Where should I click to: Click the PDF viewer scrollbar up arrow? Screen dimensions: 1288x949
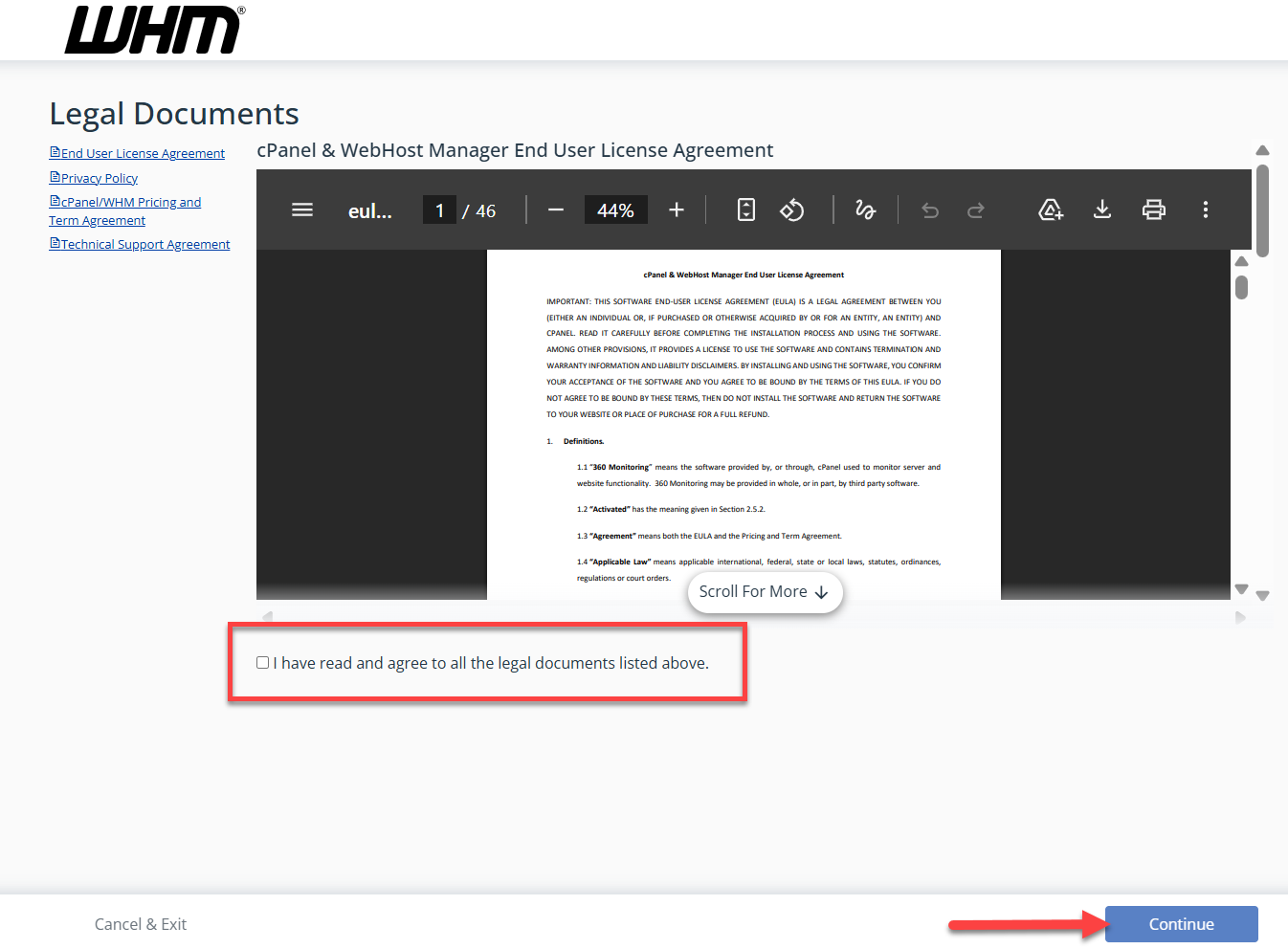click(x=1241, y=261)
